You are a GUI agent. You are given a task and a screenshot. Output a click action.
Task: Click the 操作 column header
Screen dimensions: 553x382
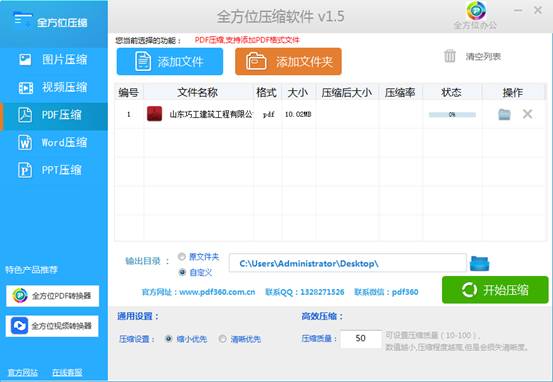[513, 92]
